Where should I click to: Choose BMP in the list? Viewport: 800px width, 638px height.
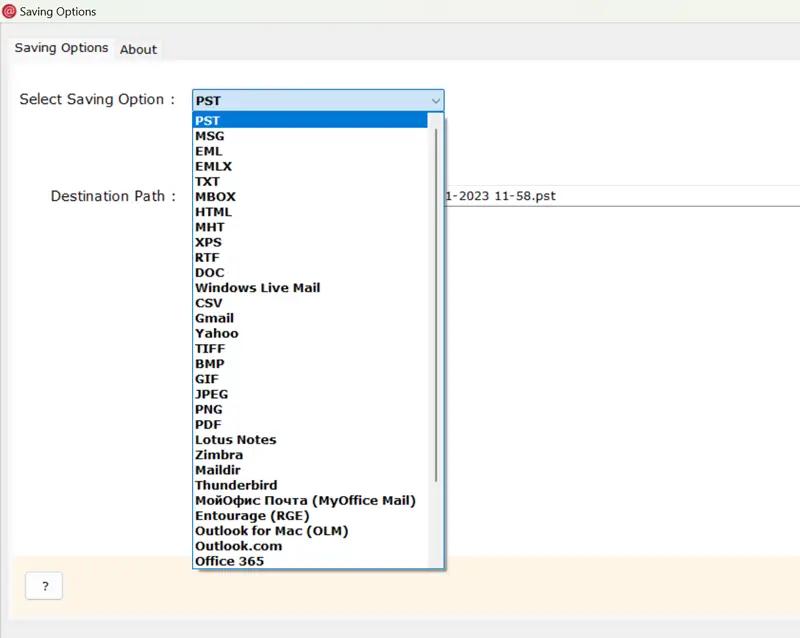pos(310,363)
